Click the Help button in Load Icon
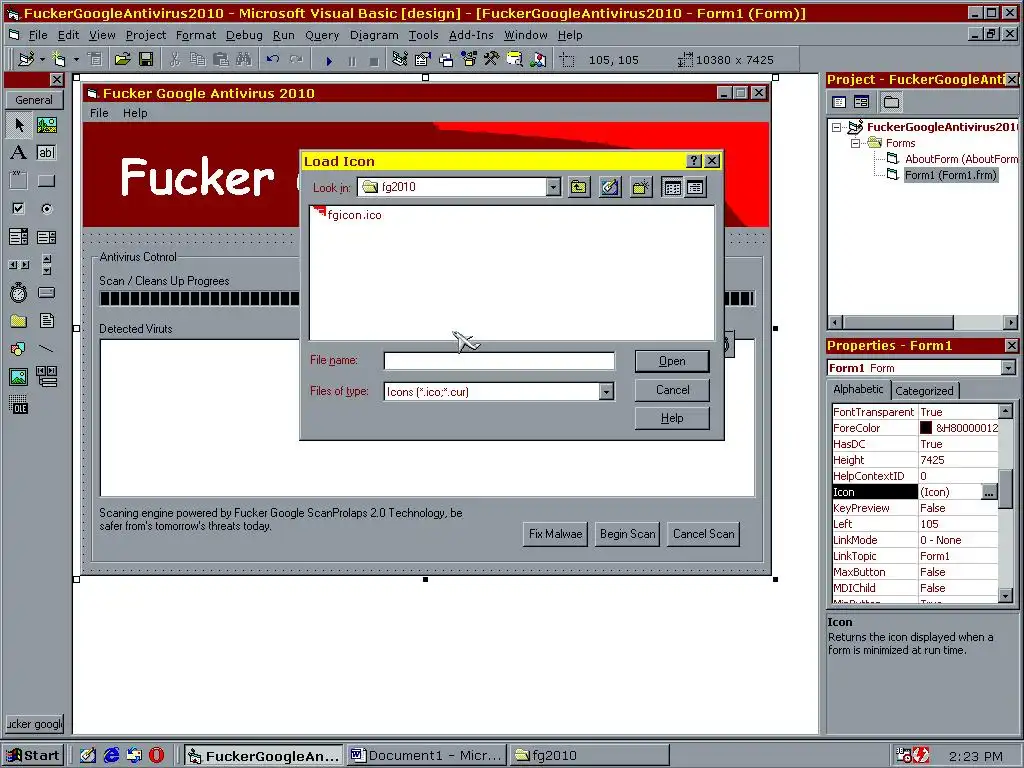 (672, 418)
